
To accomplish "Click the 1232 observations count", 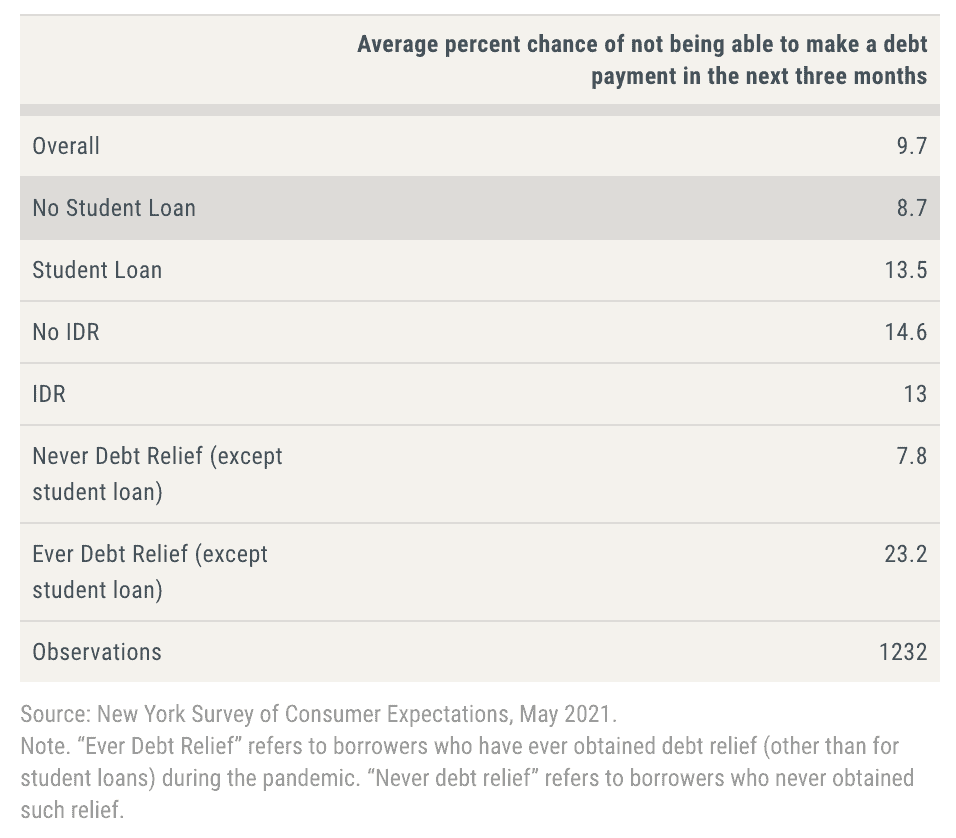I will pos(903,652).
